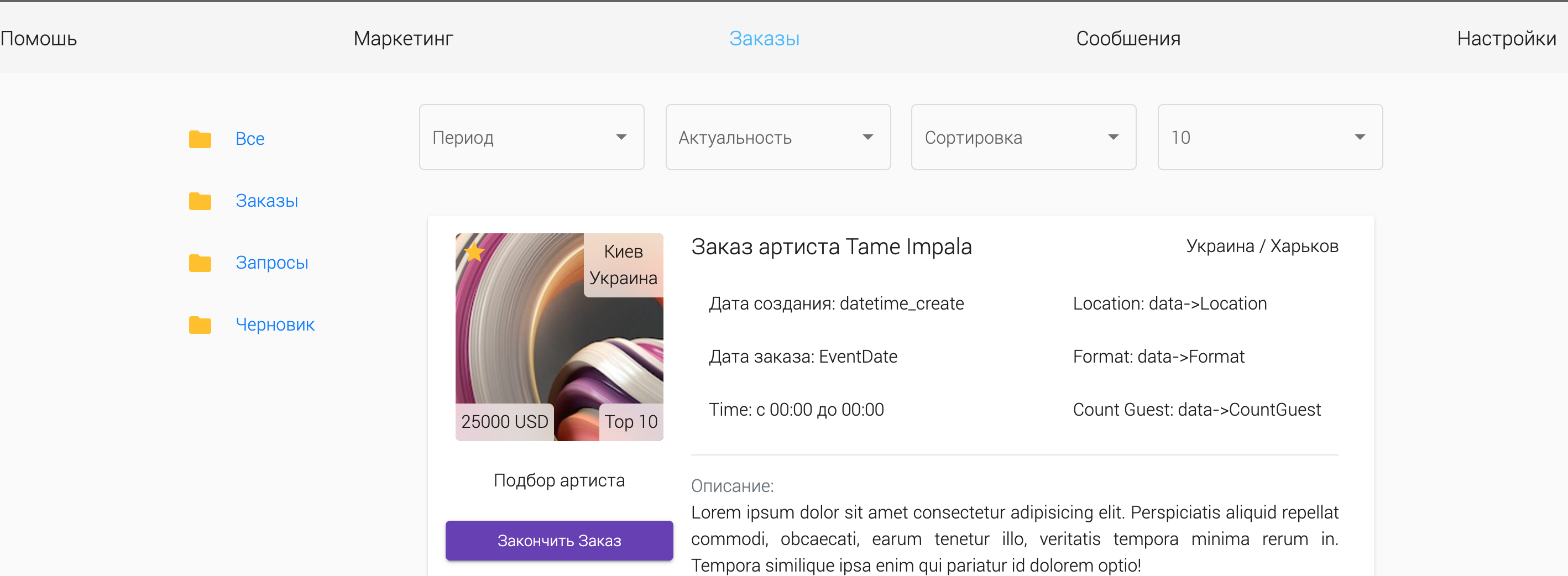Open the Период dropdown
Screen dimensions: 1568x576
[x=531, y=137]
